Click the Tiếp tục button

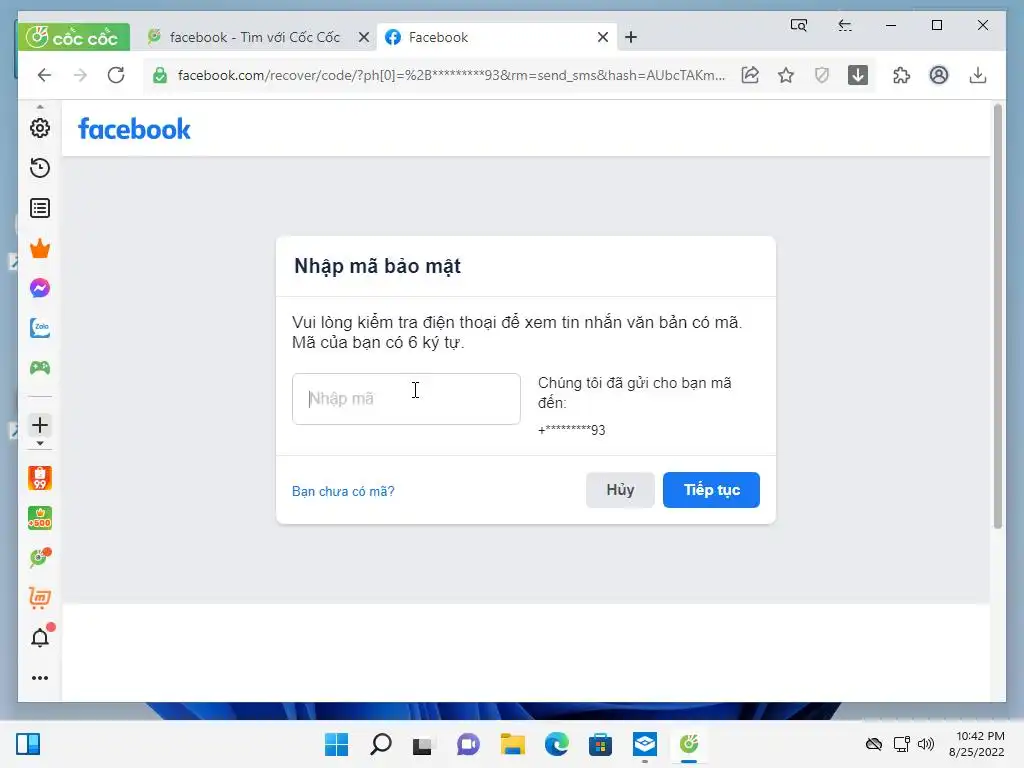[711, 490]
